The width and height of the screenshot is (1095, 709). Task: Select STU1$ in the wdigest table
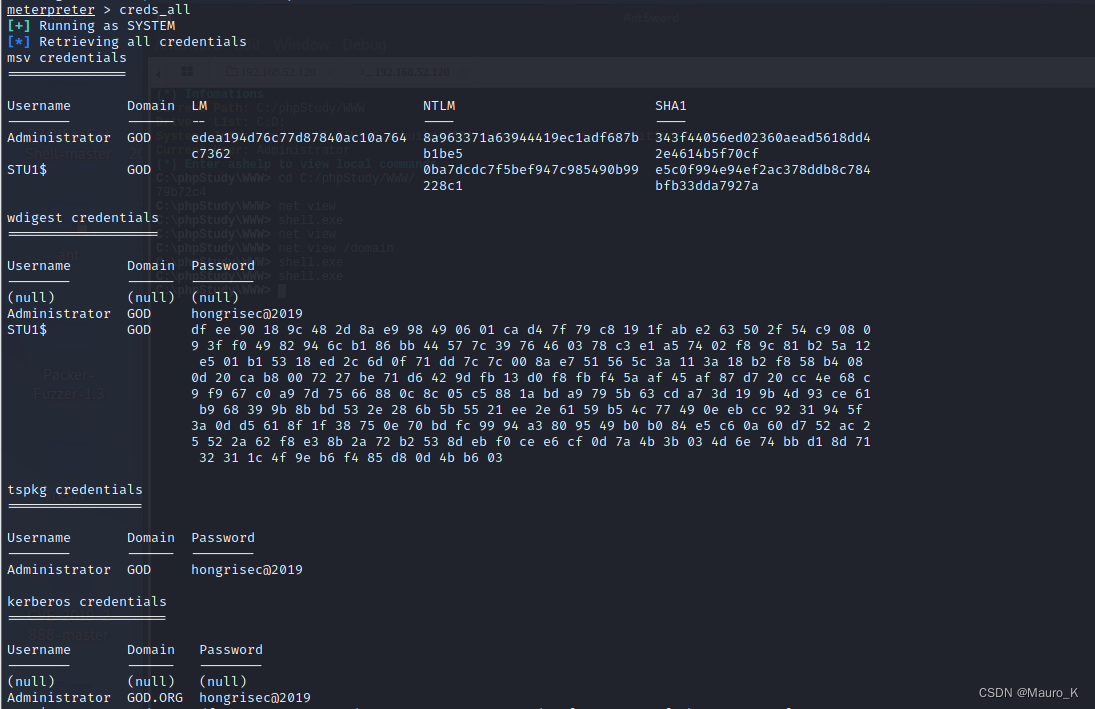[x=27, y=330]
